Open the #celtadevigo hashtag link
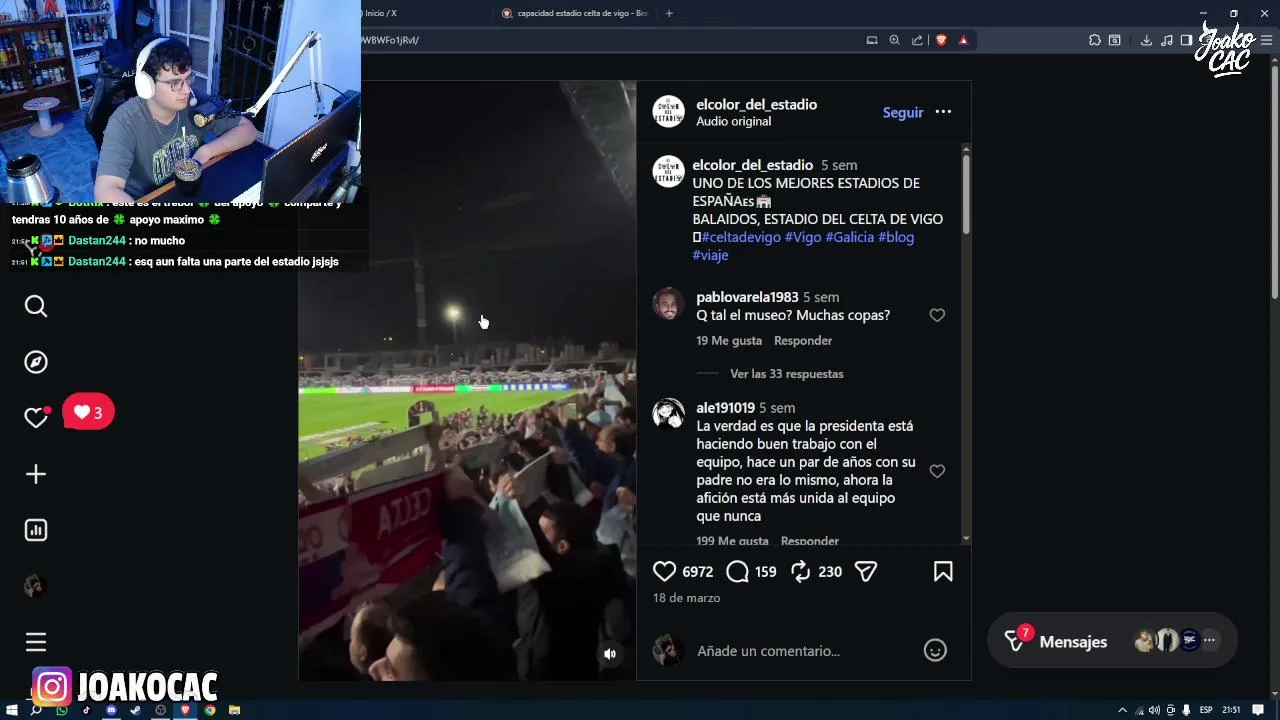1280x720 pixels. click(741, 237)
